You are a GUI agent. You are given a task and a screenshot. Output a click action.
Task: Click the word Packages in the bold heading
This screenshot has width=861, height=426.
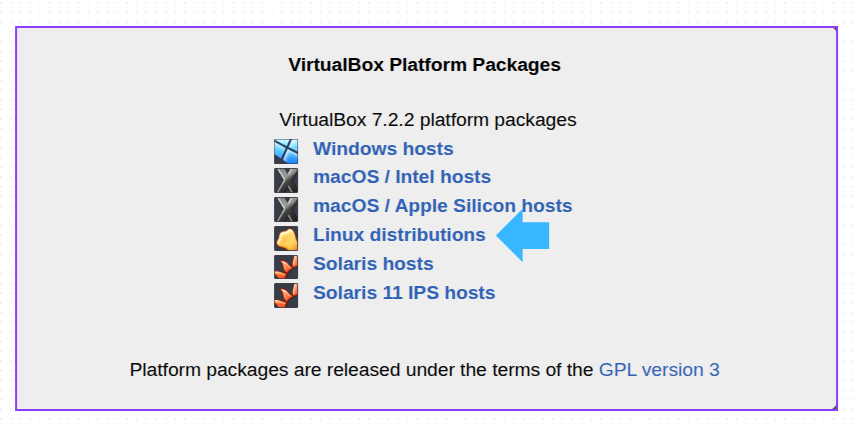click(516, 65)
